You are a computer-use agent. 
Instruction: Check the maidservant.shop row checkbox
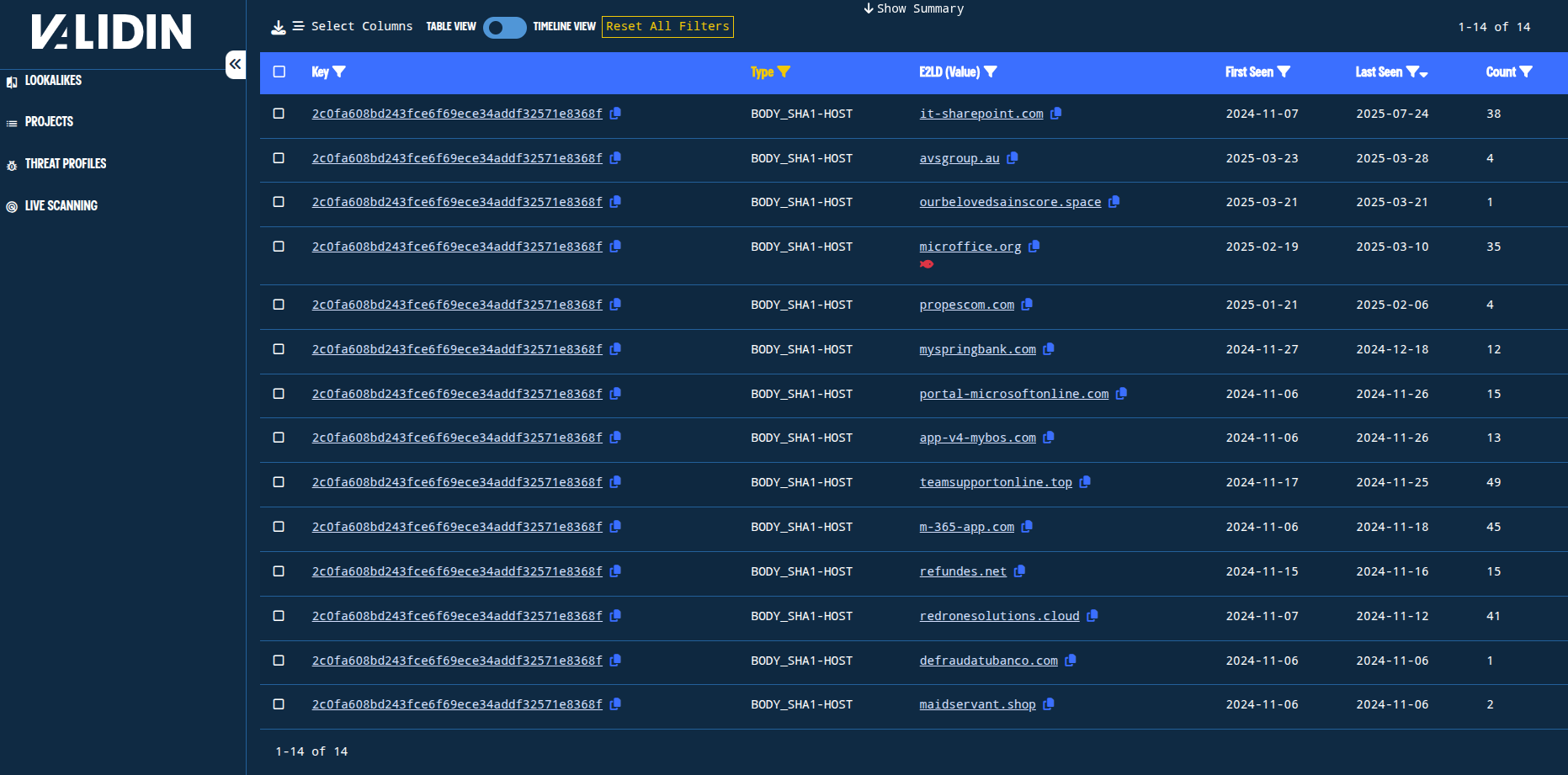click(279, 704)
